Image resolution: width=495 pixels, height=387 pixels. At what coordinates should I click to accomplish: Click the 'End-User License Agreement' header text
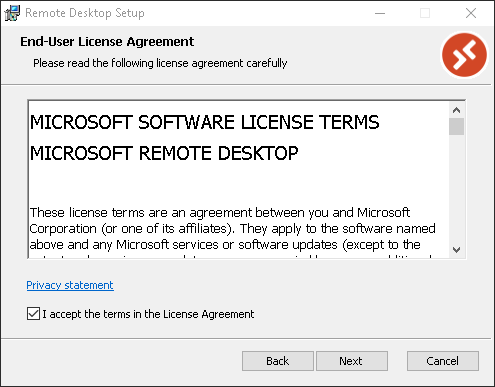pyautogui.click(x=107, y=42)
